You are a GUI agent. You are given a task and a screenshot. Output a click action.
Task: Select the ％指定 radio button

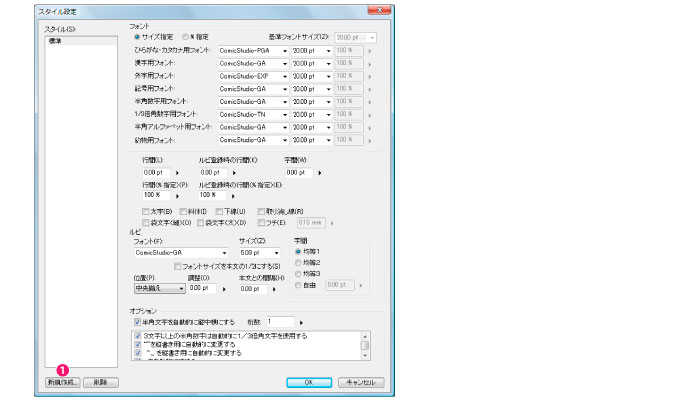(x=186, y=36)
